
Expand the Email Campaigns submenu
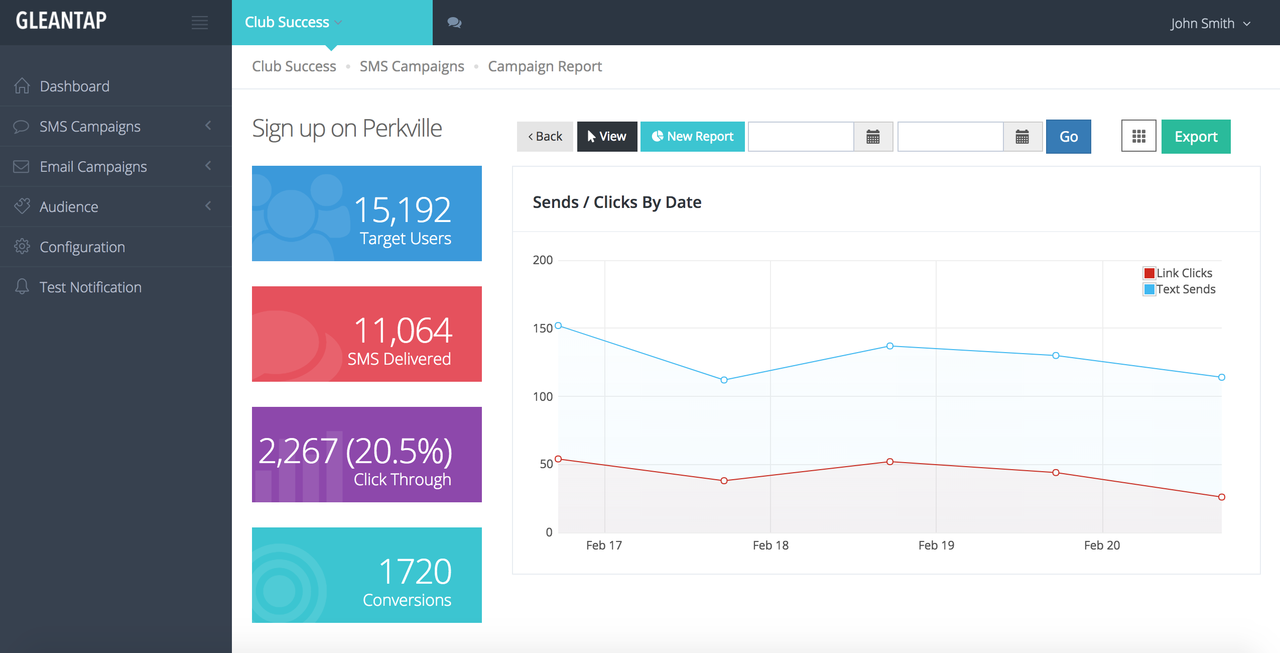point(208,166)
